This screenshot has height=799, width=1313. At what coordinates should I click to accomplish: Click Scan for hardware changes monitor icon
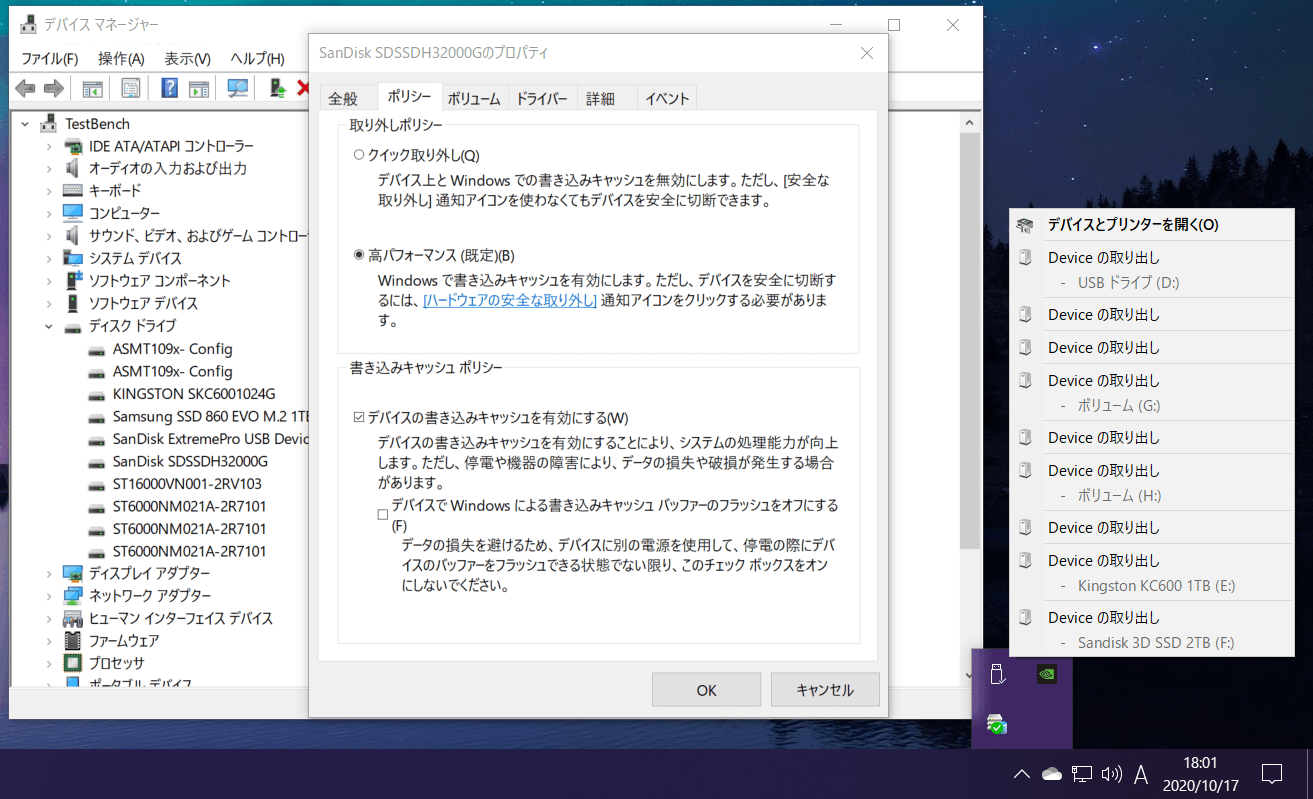point(238,89)
